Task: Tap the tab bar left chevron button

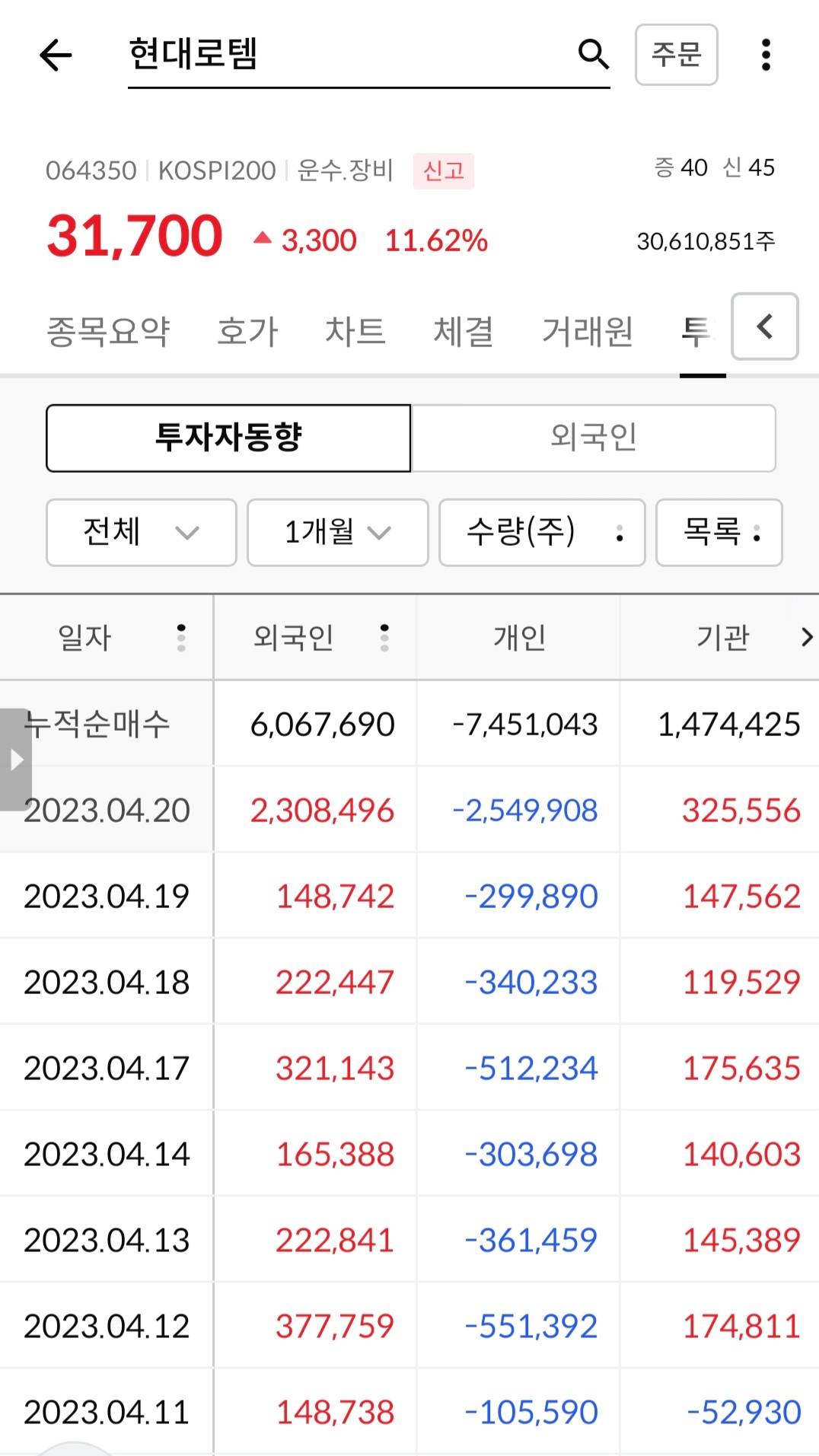Action: pyautogui.click(x=765, y=327)
